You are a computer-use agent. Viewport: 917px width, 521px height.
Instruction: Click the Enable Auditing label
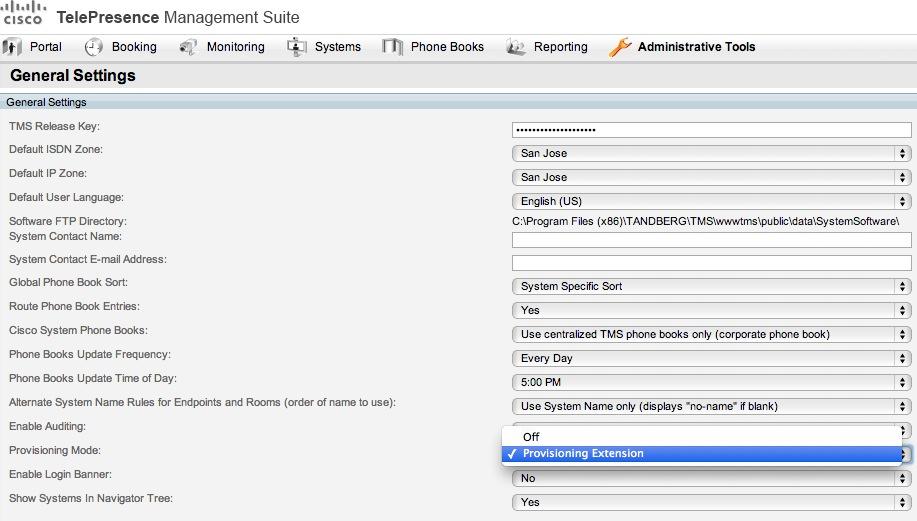click(47, 426)
